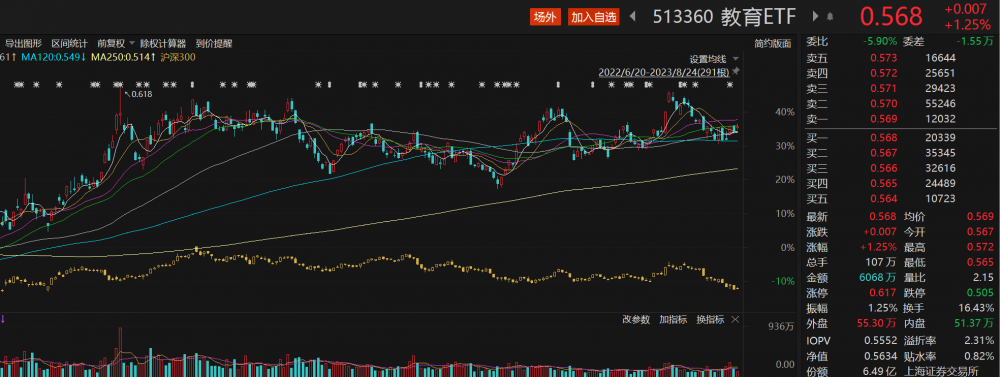Image resolution: width=1000 pixels, height=377 pixels.
Task: Add 教育ETF via 加入自选 button
Action: [594, 17]
